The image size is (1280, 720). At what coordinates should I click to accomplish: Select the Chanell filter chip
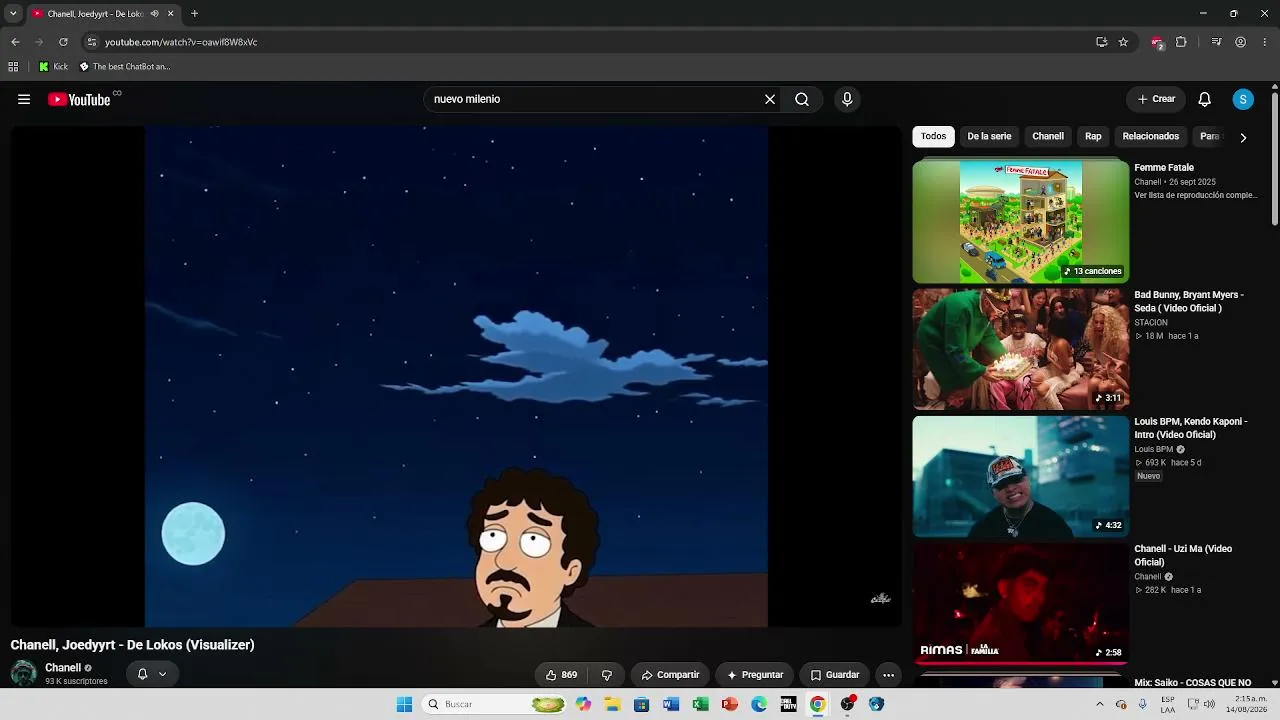tap(1048, 136)
